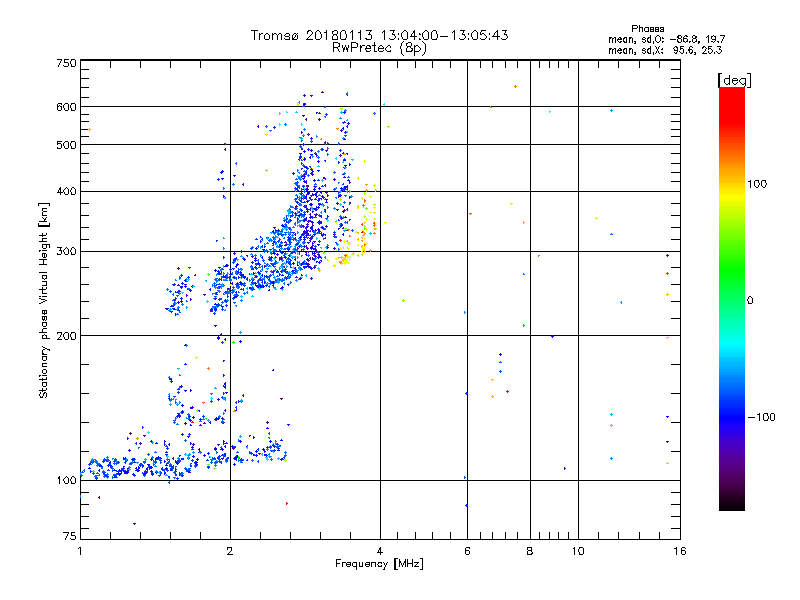Click the x-axis tick label "16"
Image resolution: width=800 pixels, height=600 pixels.
(680, 551)
